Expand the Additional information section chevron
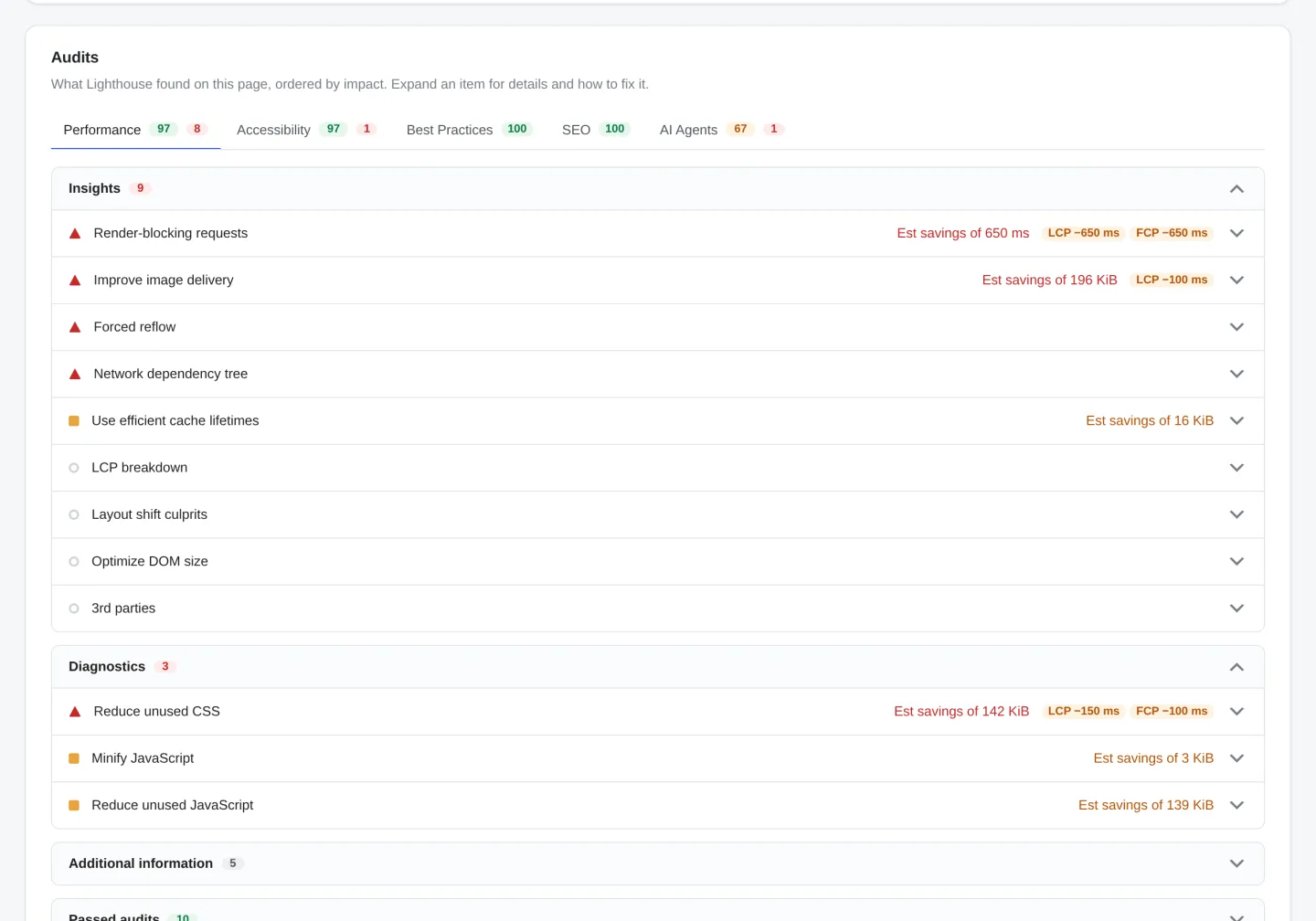1316x921 pixels. pyautogui.click(x=1236, y=863)
